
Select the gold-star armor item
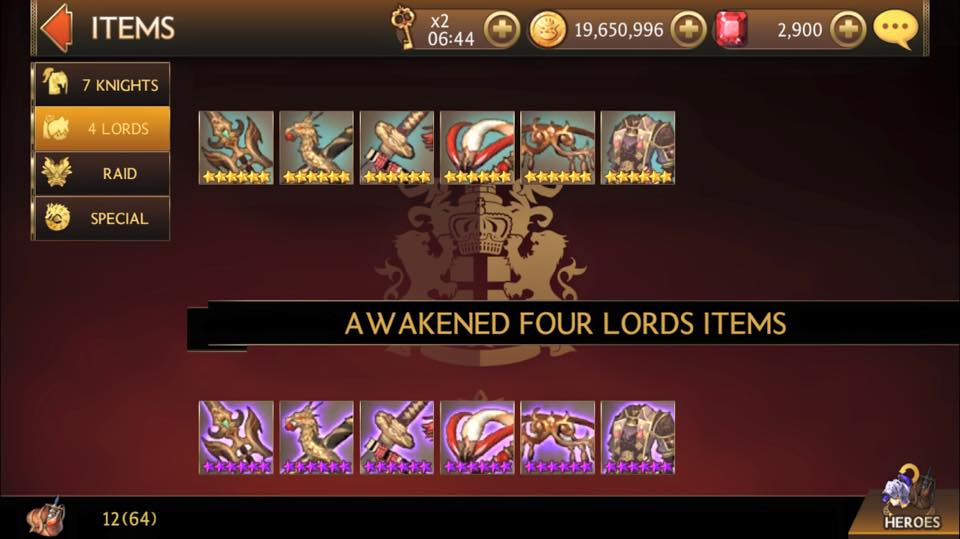[x=638, y=148]
